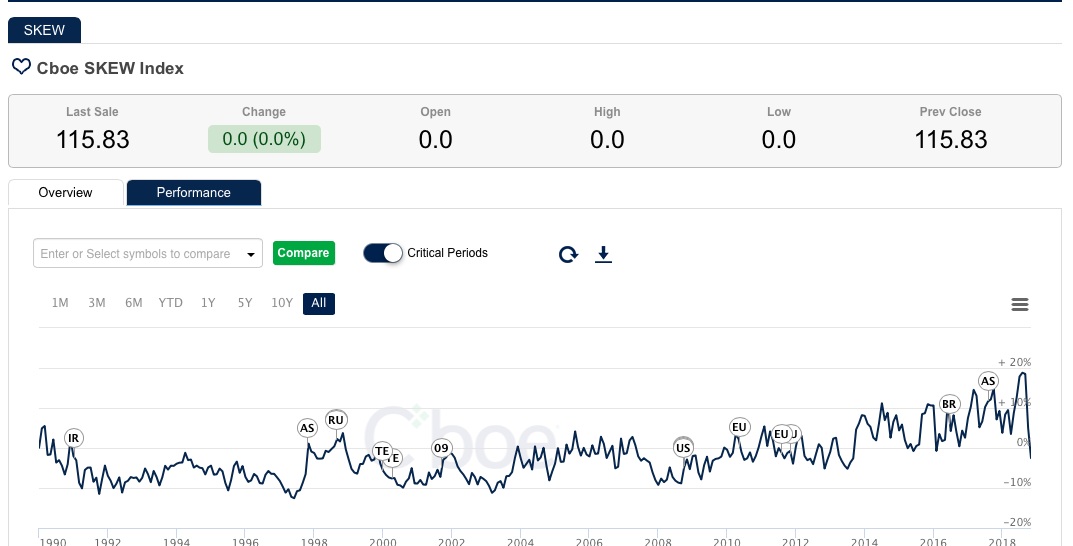Screen dimensions: 1073x546
Task: Switch to the Overview tab
Action: (x=66, y=193)
